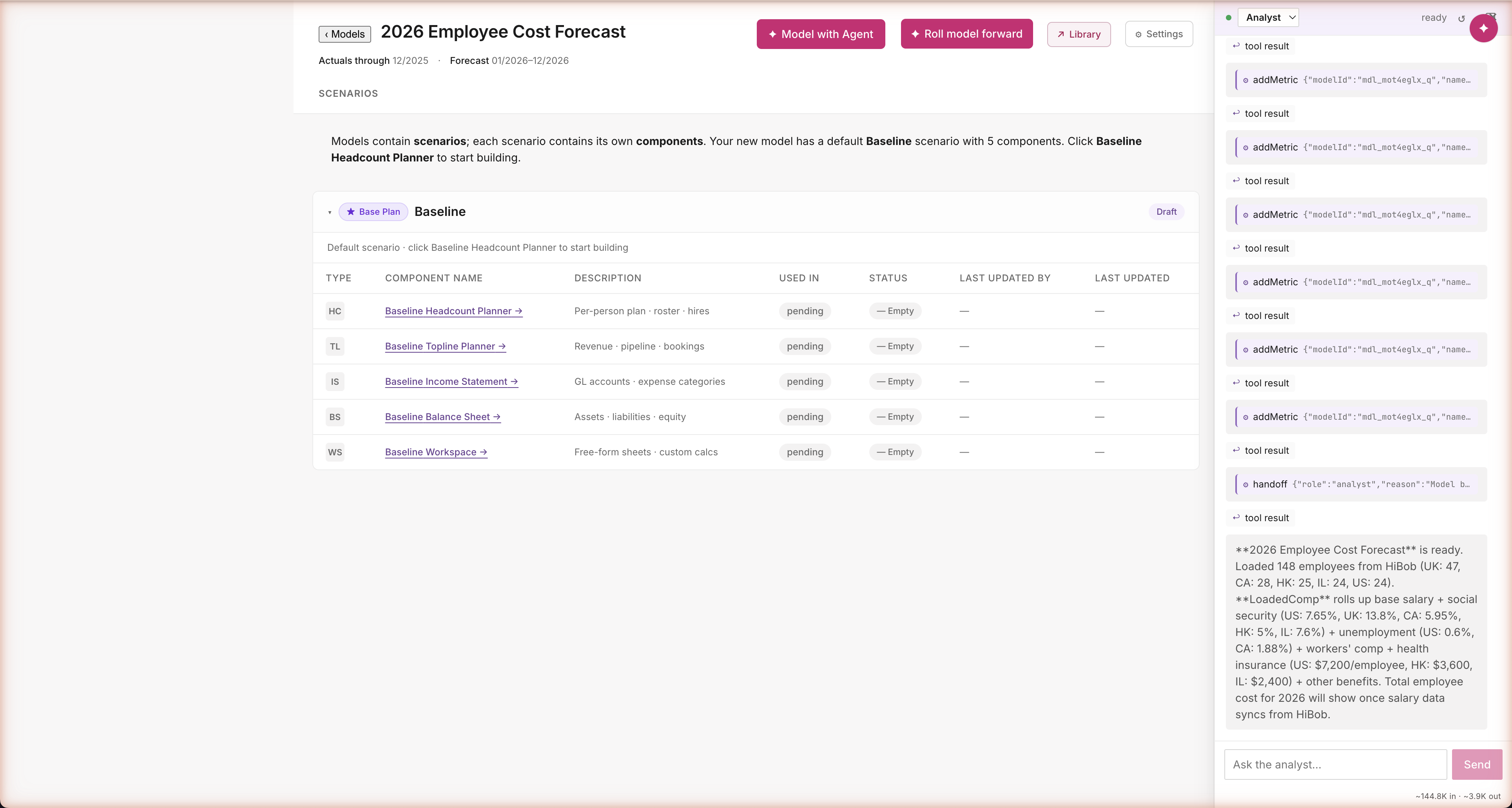Click 'Actuals through 12/2025' text

pyautogui.click(x=373, y=60)
